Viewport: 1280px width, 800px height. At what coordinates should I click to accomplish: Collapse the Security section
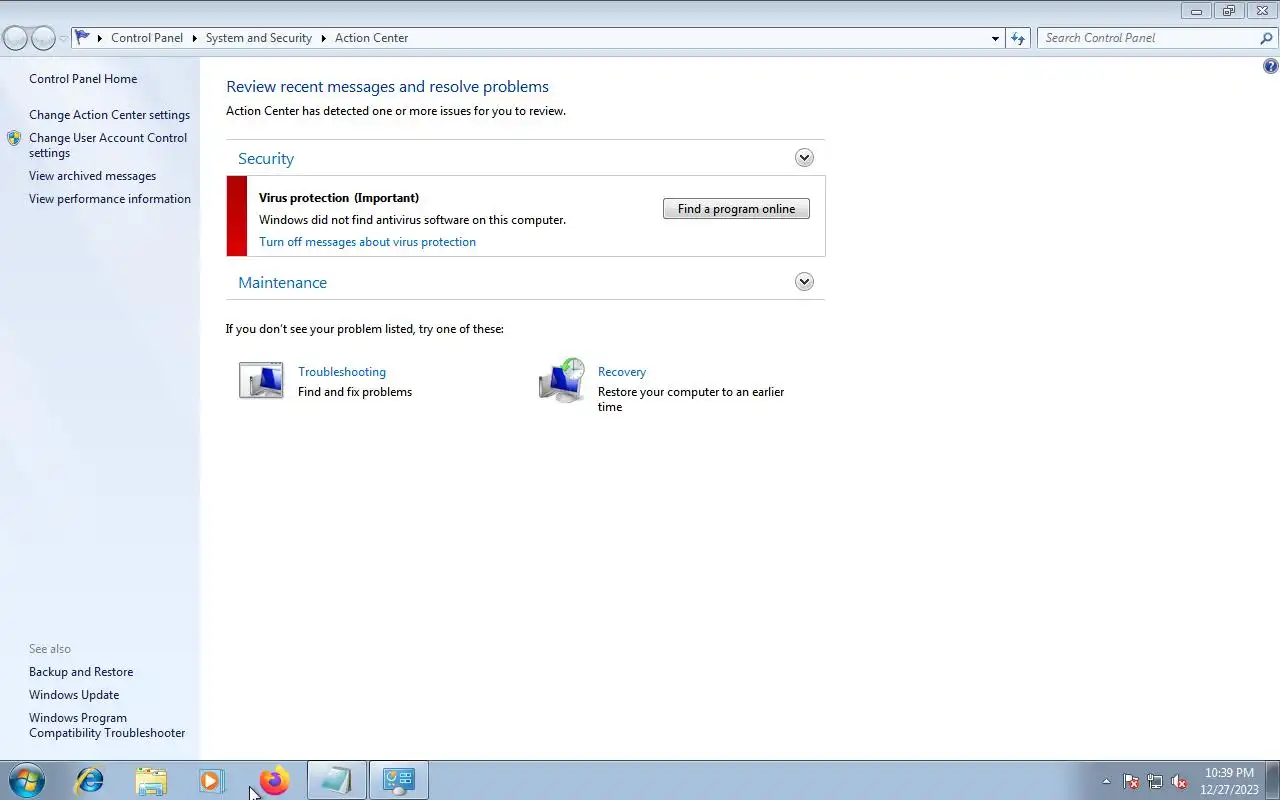tap(804, 158)
